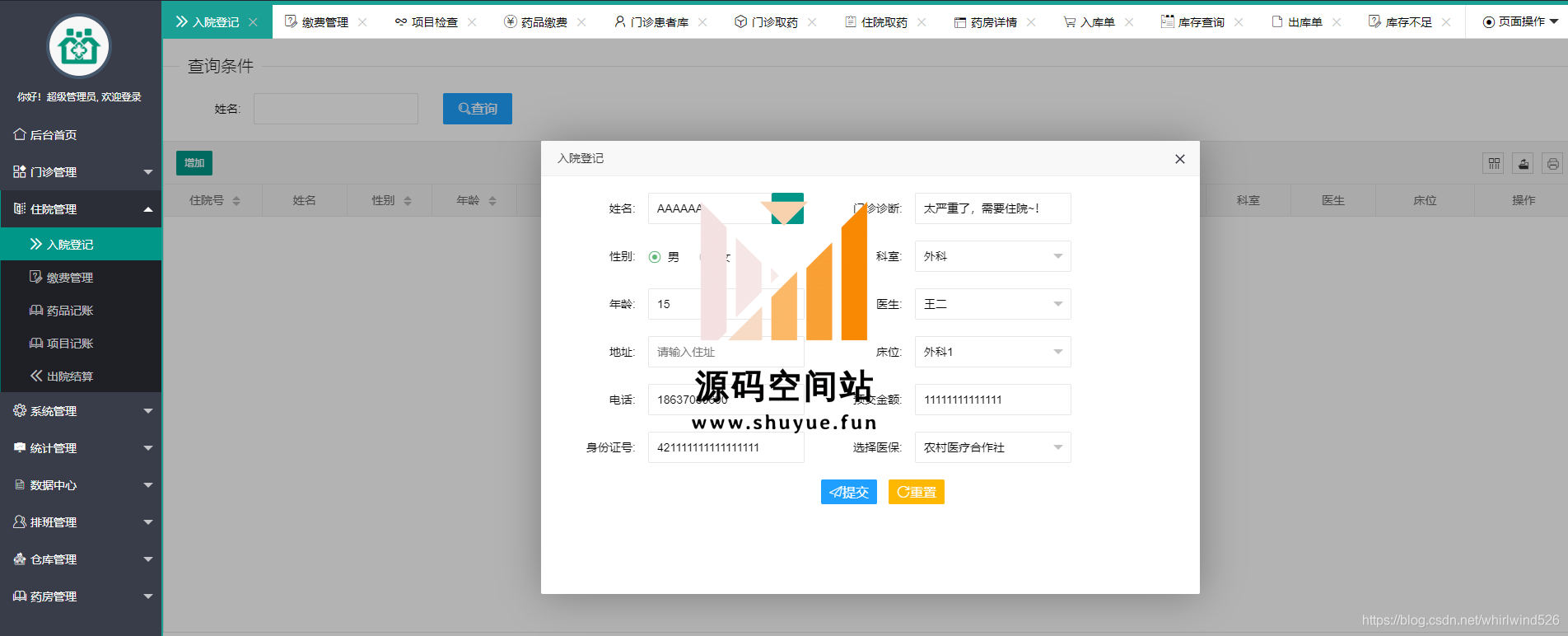
Task: Select 入院登记 in the sidebar submenu
Action: click(81, 244)
